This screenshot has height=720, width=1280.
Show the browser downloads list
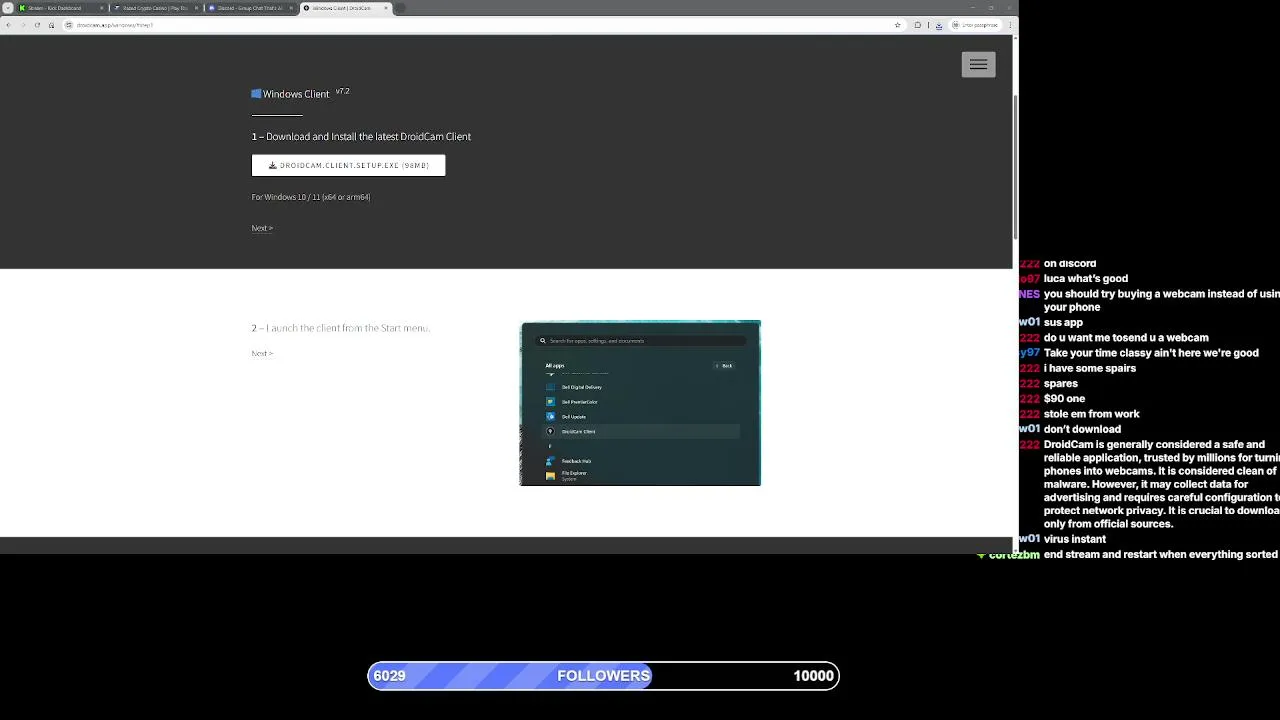point(938,25)
